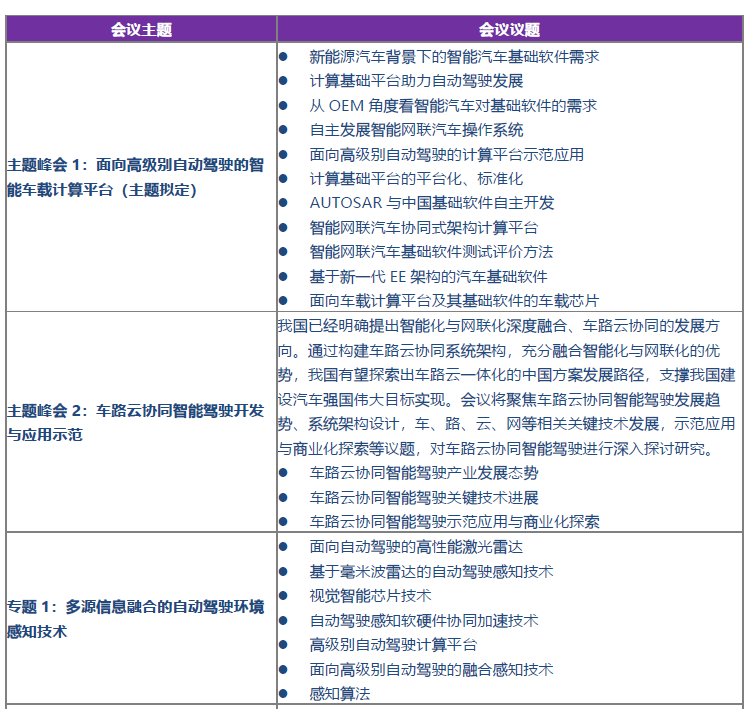This screenshot has height=709, width=748.
Task: Click 智能网联汽车协同式架构计算平台 item
Action: (x=424, y=228)
